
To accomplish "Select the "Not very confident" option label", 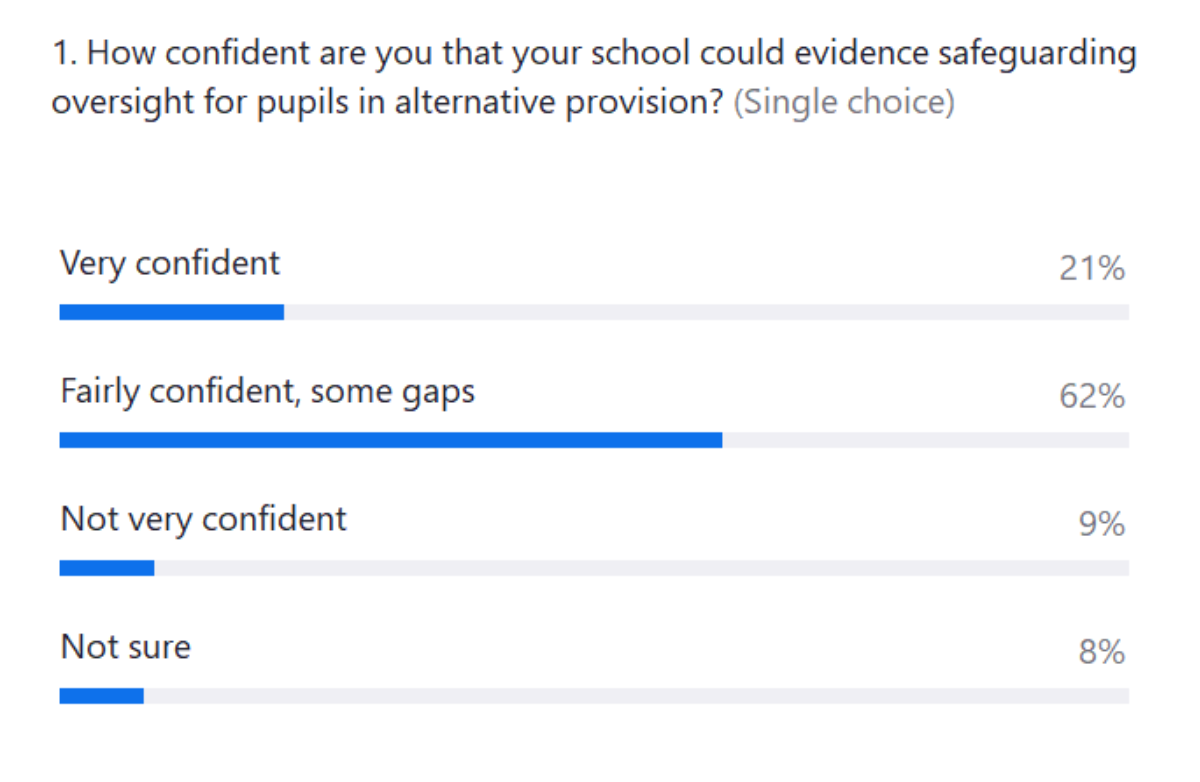I will [203, 519].
